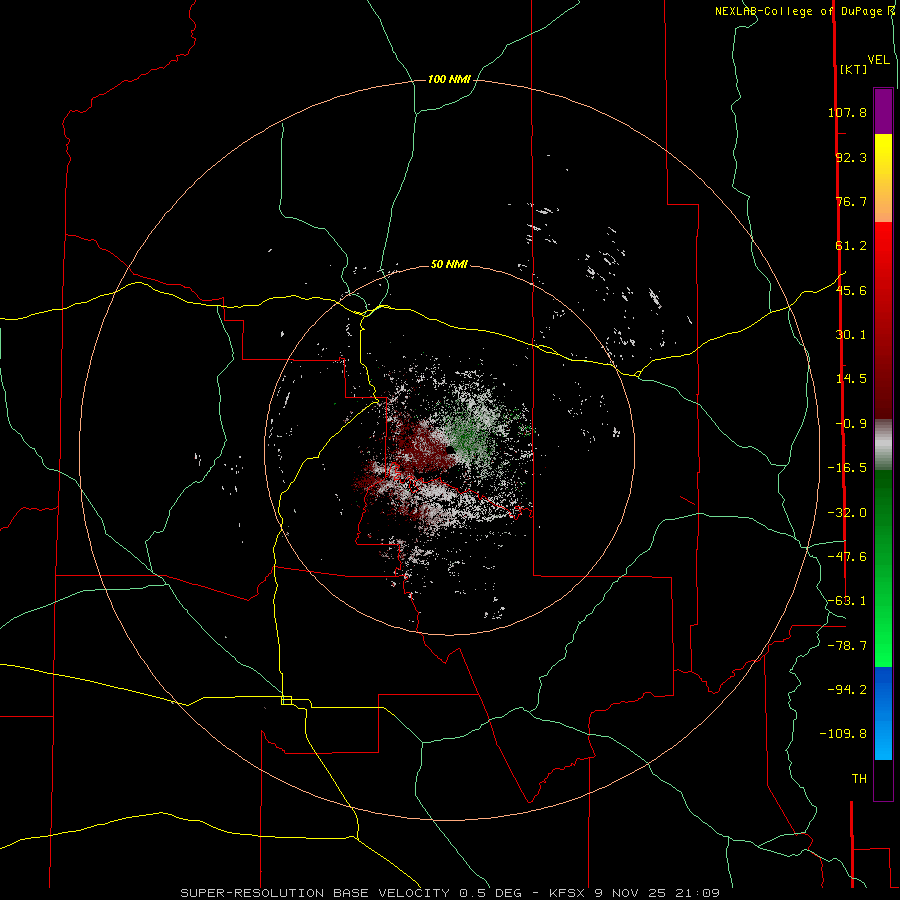Viewport: 900px width, 900px height.
Task: Click the purple segment of velocity color bar
Action: pos(883,111)
